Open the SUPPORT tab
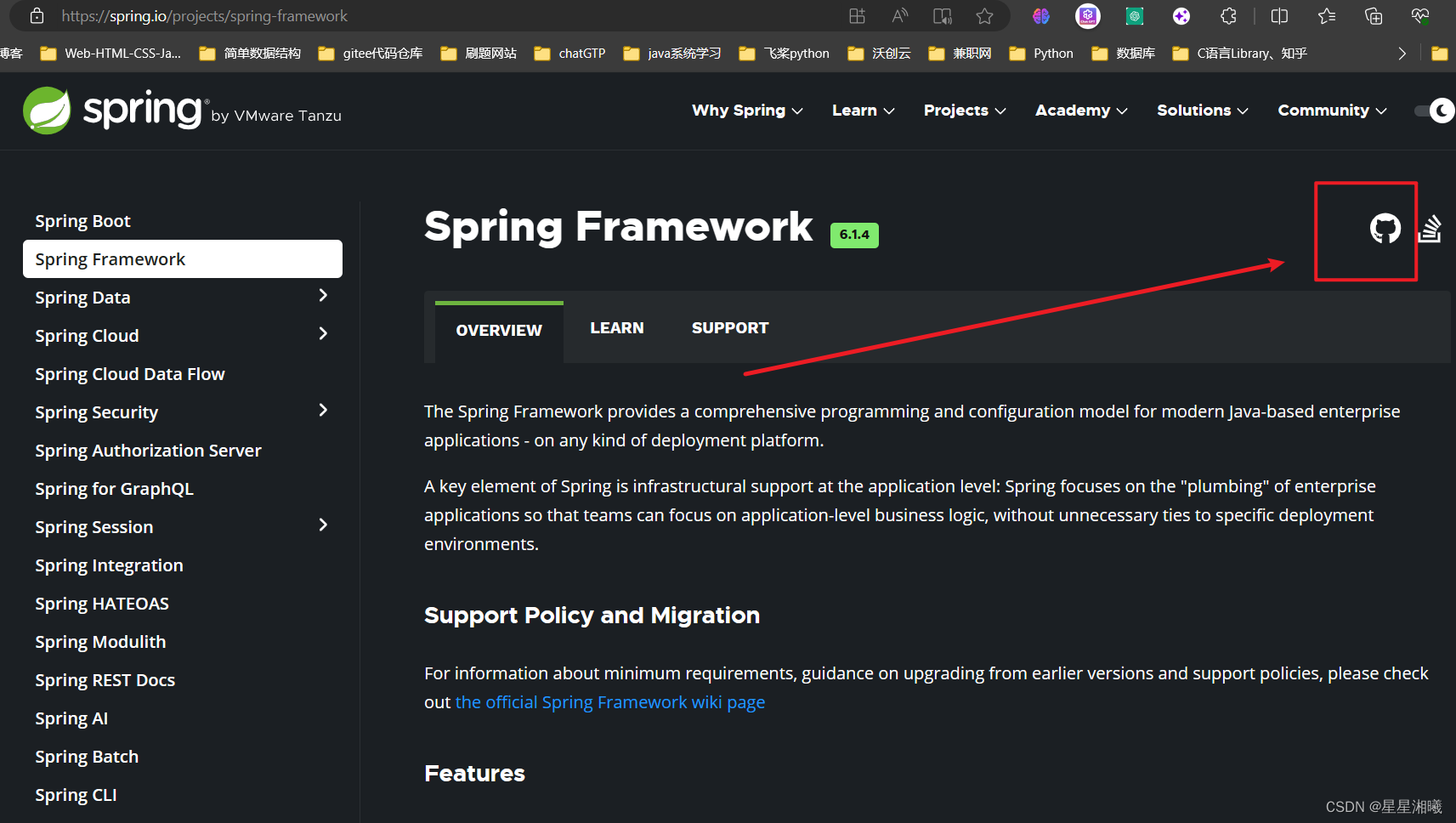Viewport: 1456px width, 823px height. click(x=729, y=327)
